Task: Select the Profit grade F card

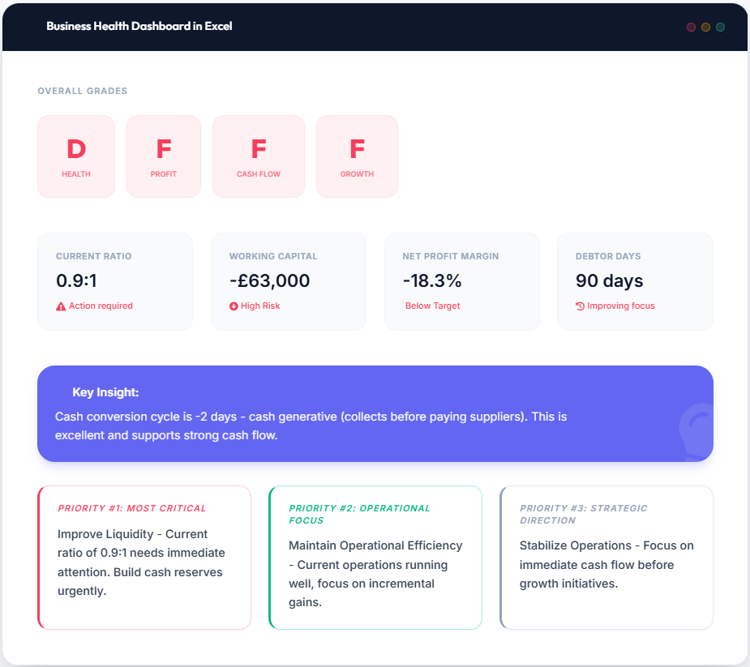Action: click(163, 156)
